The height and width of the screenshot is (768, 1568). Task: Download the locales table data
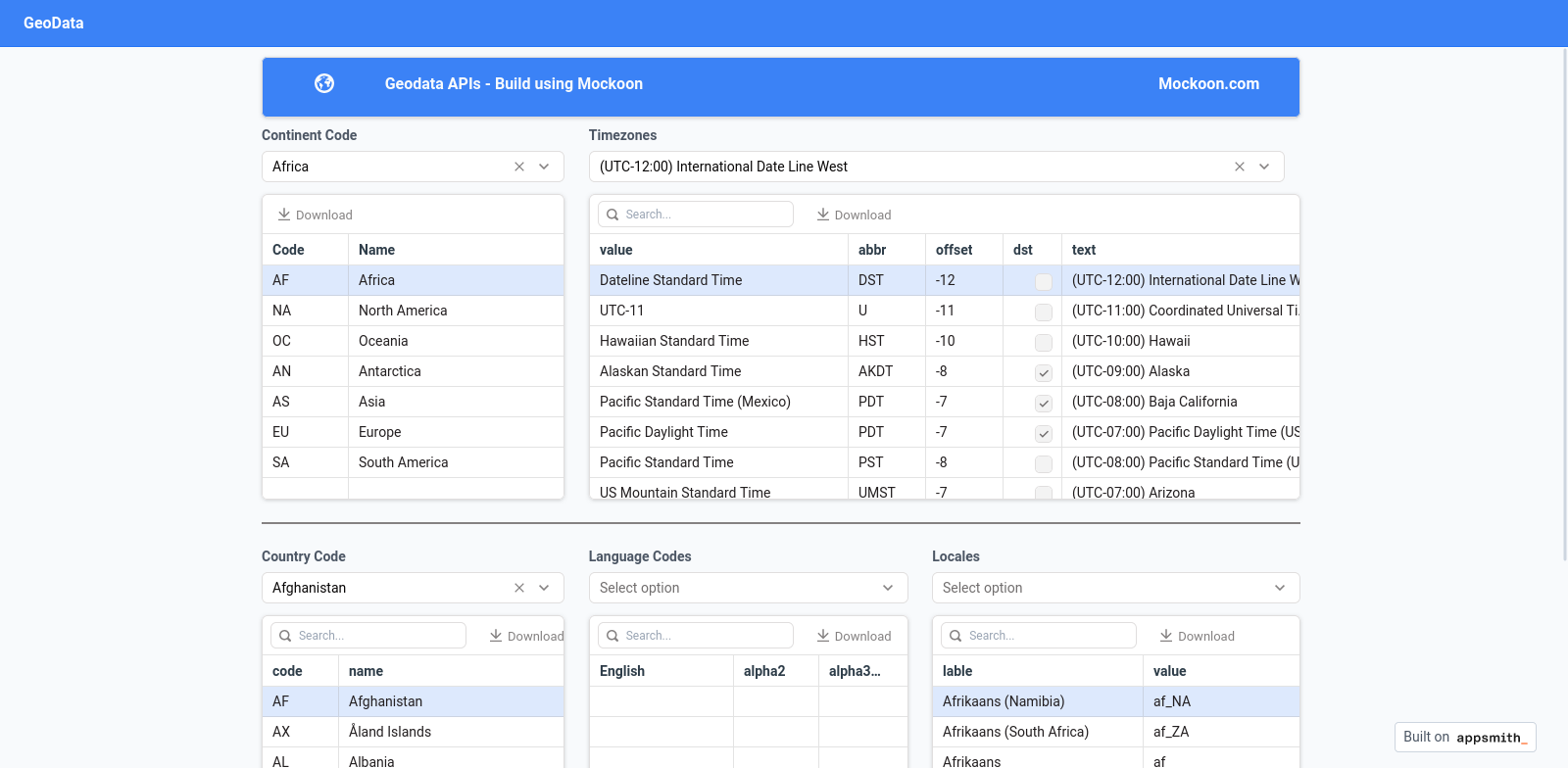[1197, 636]
